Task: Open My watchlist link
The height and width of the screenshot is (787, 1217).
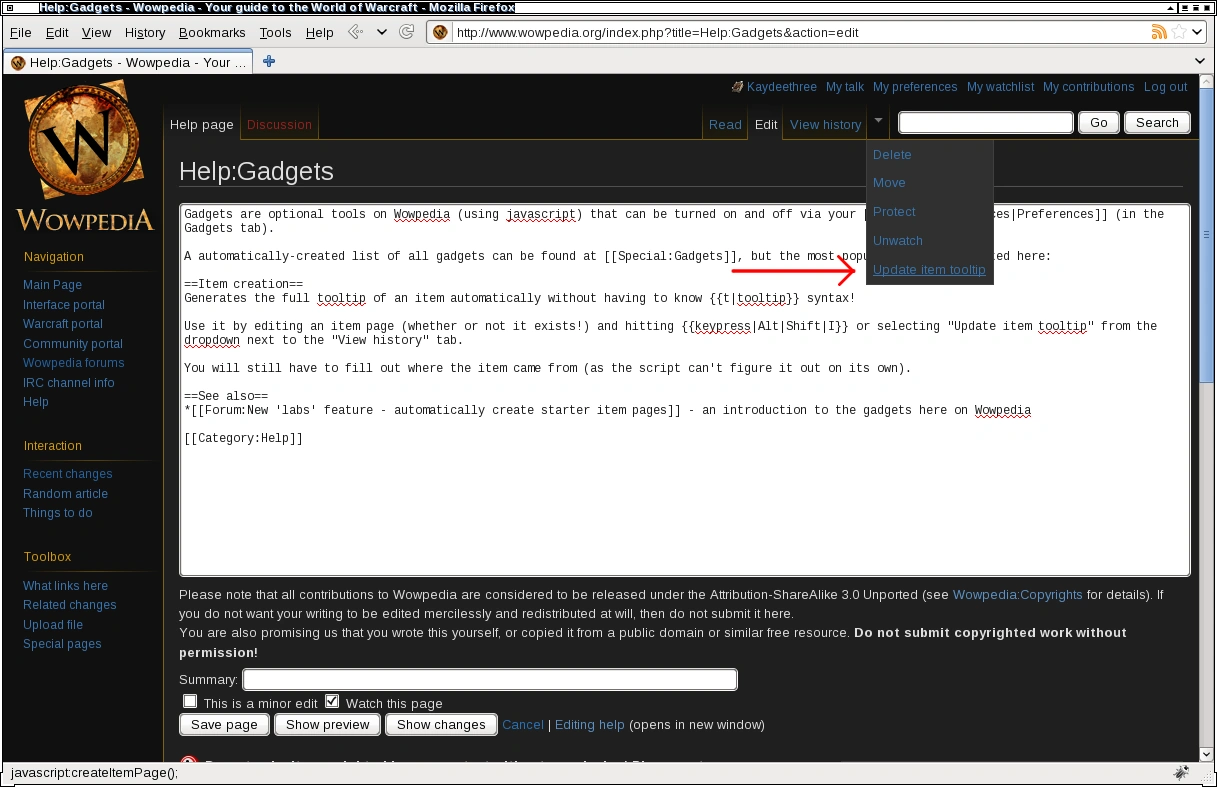Action: pyautogui.click(x=1000, y=87)
